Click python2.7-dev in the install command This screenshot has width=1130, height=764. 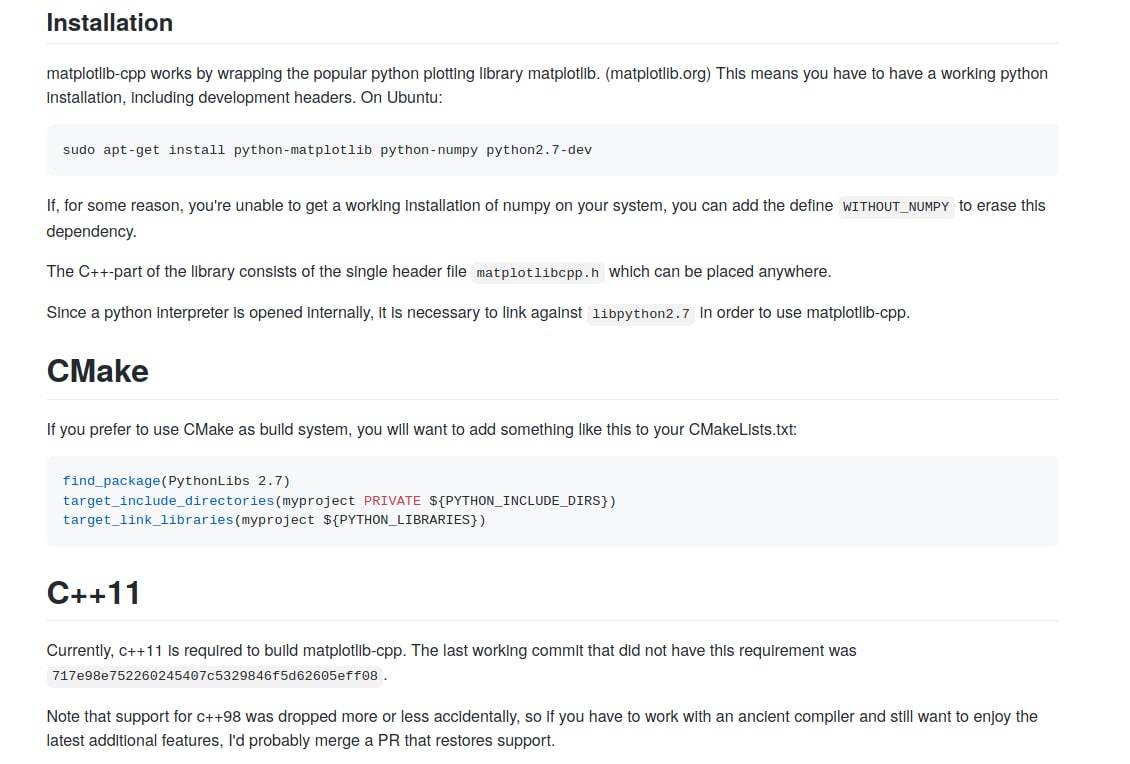pos(539,150)
